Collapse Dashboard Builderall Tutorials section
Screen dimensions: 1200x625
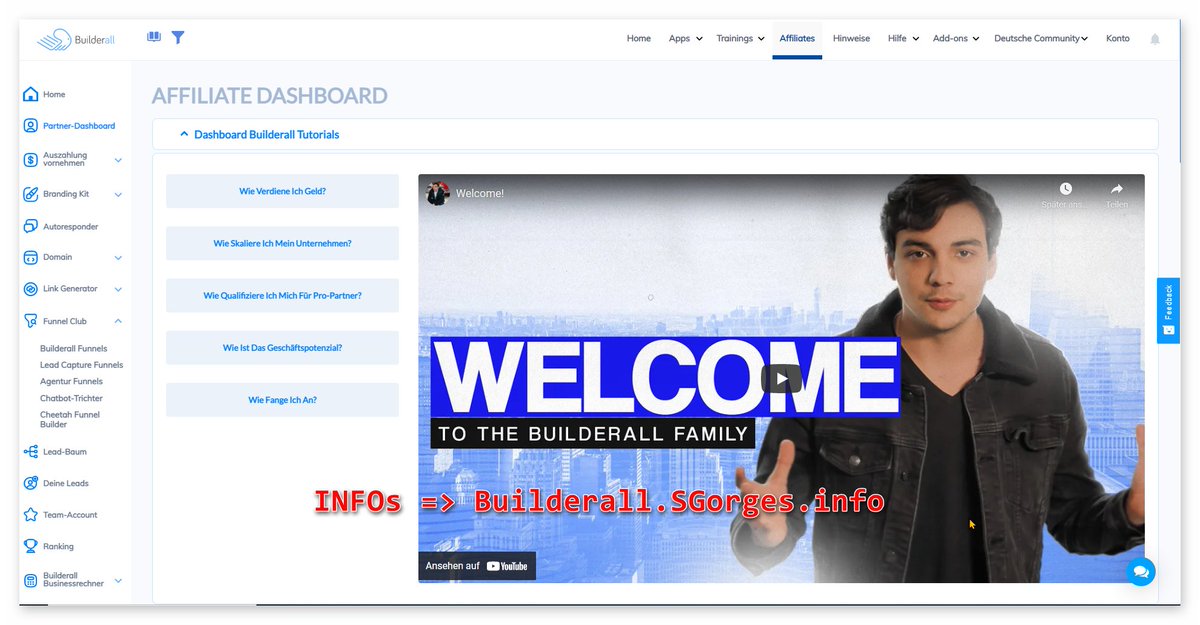click(183, 134)
